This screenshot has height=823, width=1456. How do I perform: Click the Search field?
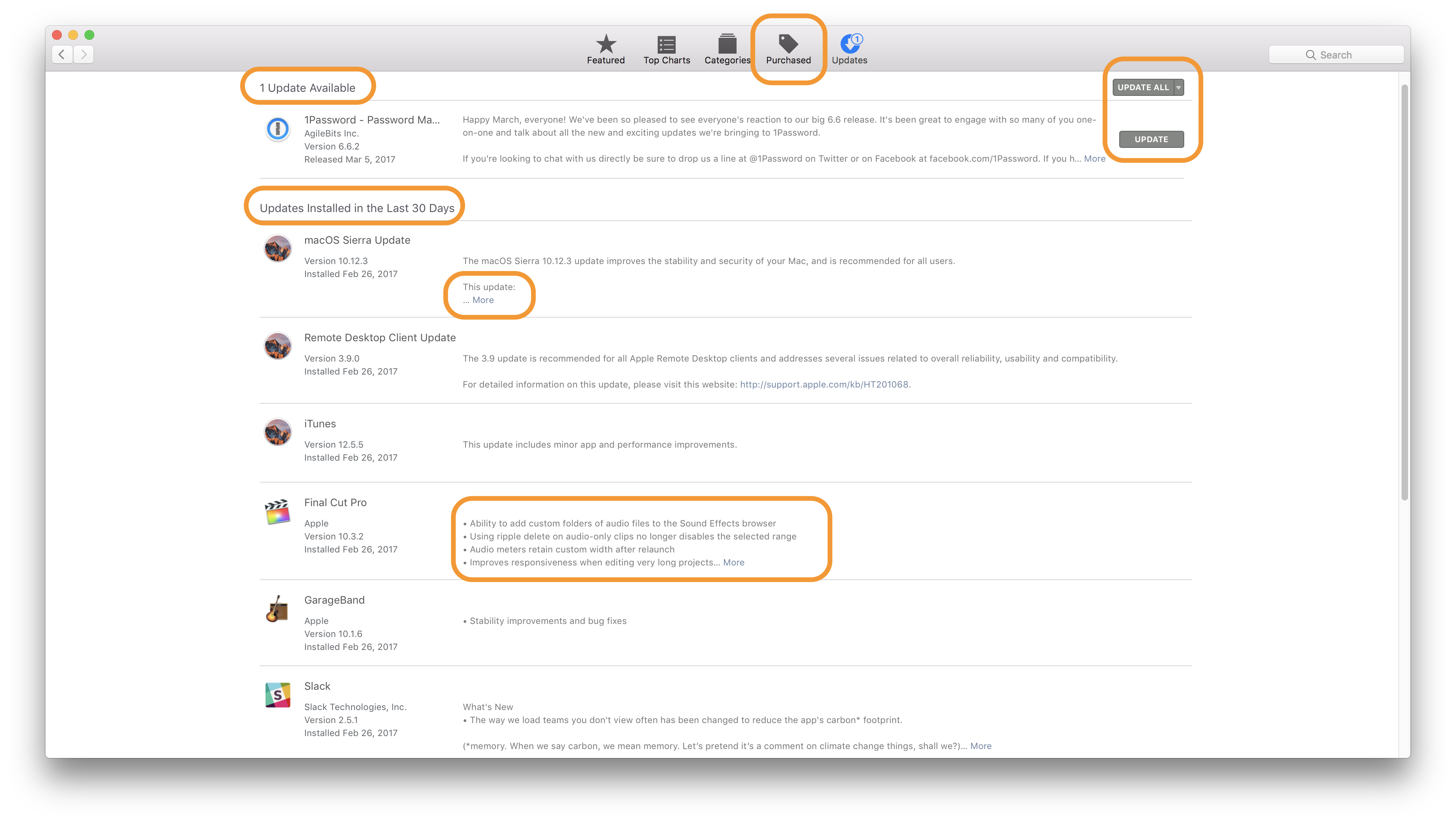tap(1336, 55)
